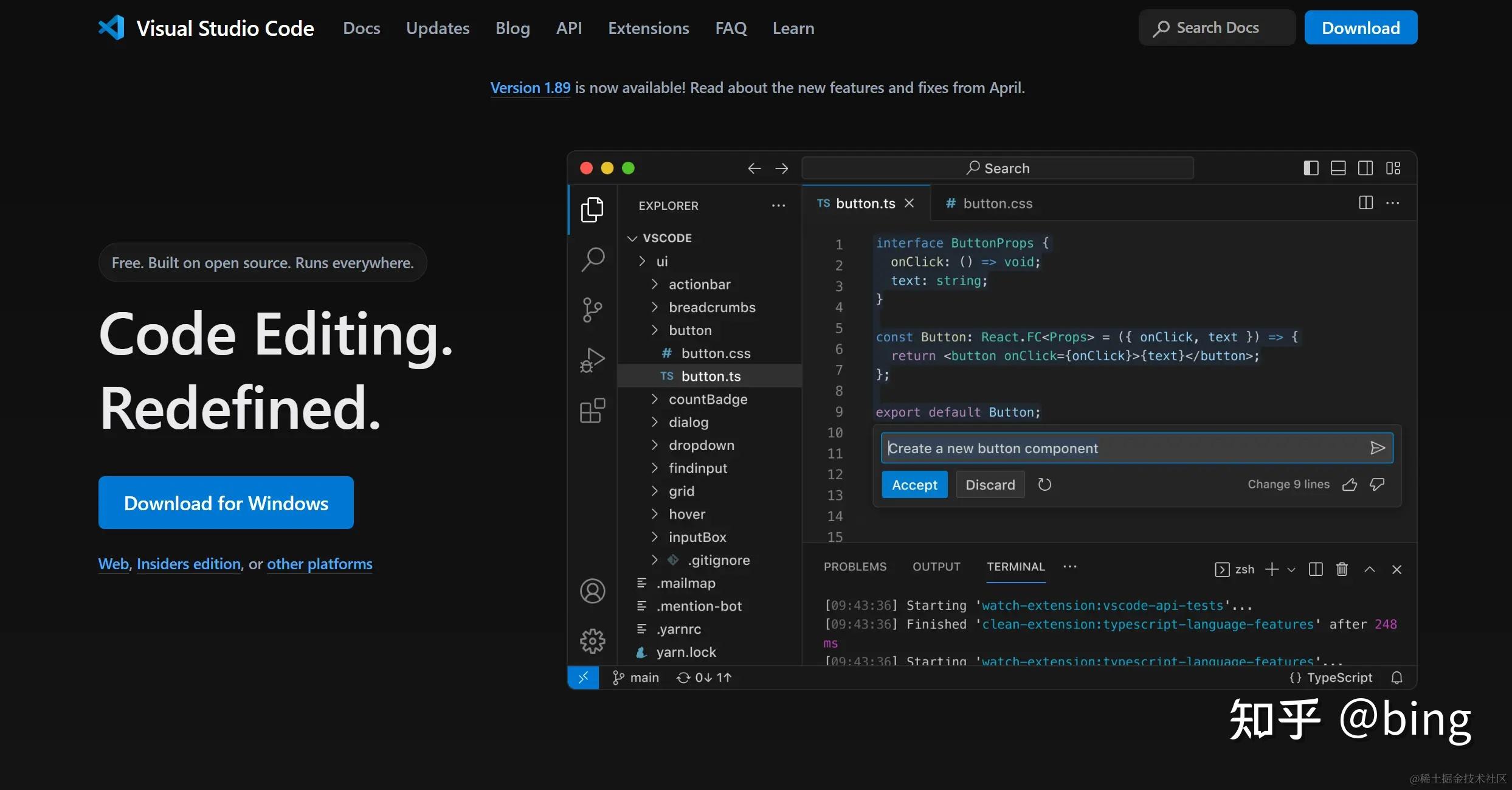The width and height of the screenshot is (1512, 790).
Task: Switch to the OUTPUT panel tab
Action: [x=936, y=567]
